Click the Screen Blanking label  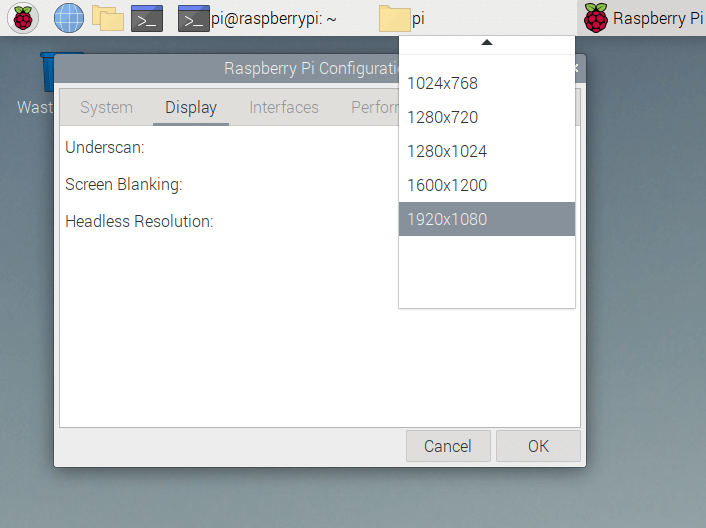pos(123,185)
